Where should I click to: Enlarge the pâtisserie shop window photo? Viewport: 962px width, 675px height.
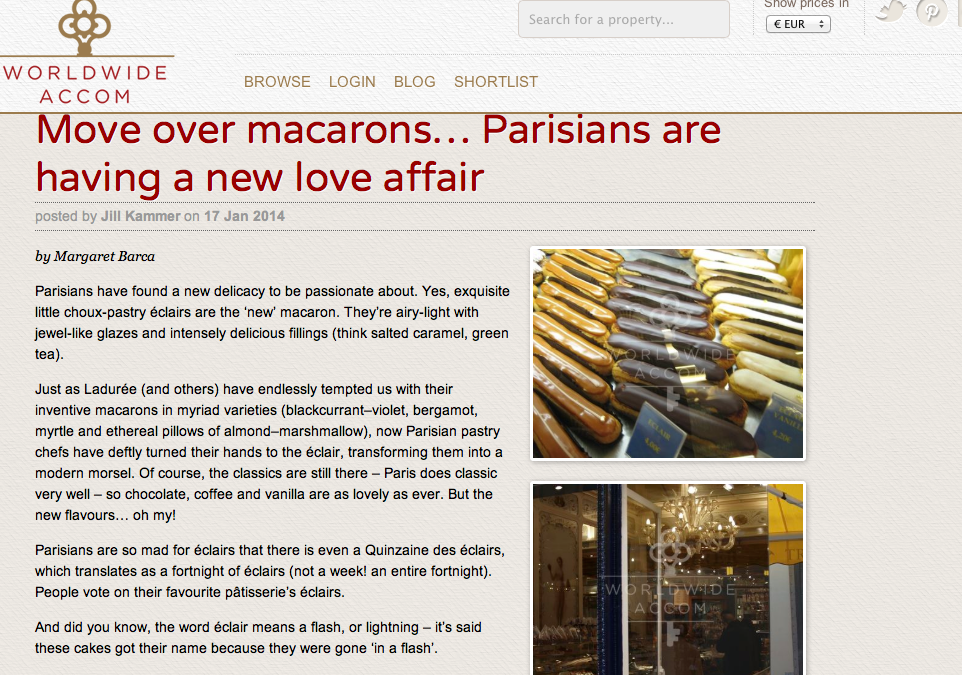tap(668, 579)
